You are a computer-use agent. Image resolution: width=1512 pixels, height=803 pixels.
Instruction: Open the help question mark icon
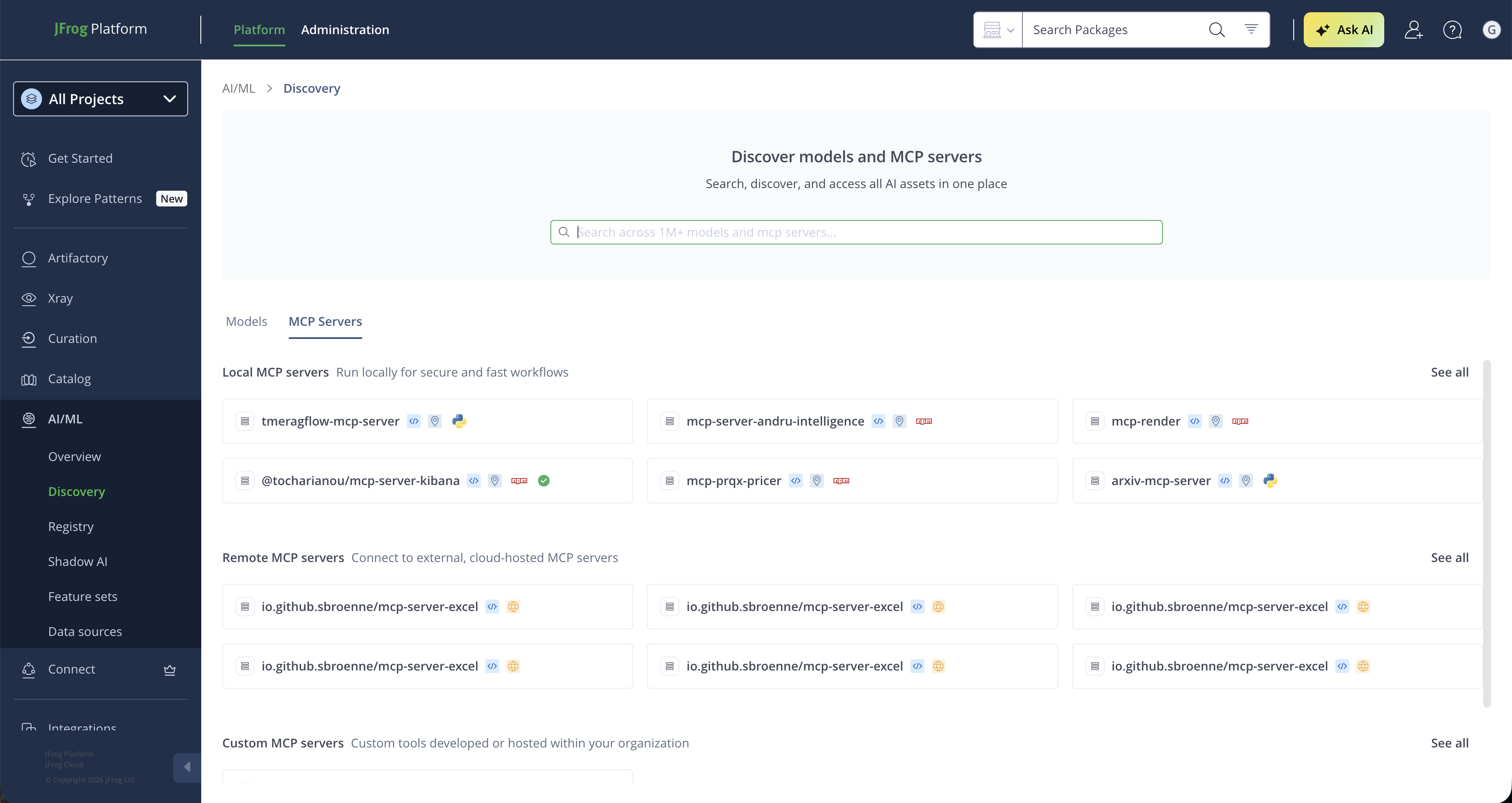click(1452, 30)
